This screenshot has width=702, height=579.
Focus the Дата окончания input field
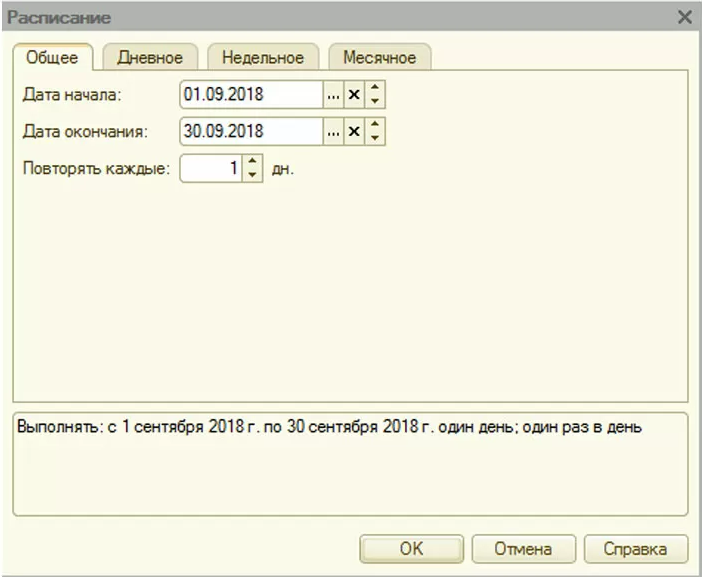click(x=250, y=131)
